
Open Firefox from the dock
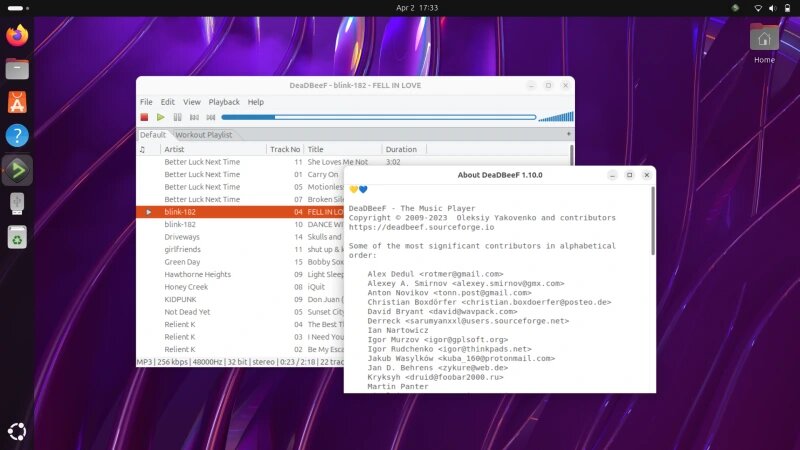[x=17, y=35]
